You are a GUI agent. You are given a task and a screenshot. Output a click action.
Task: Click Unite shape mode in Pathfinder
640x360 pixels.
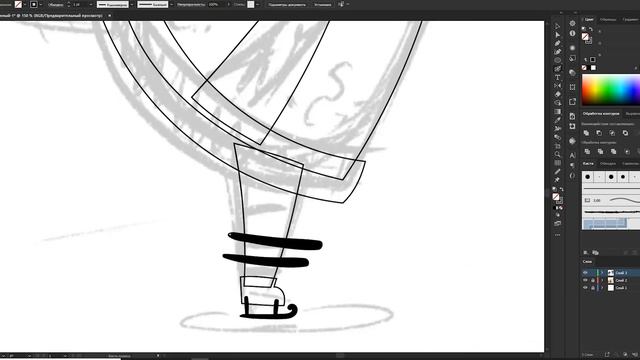pos(587,133)
